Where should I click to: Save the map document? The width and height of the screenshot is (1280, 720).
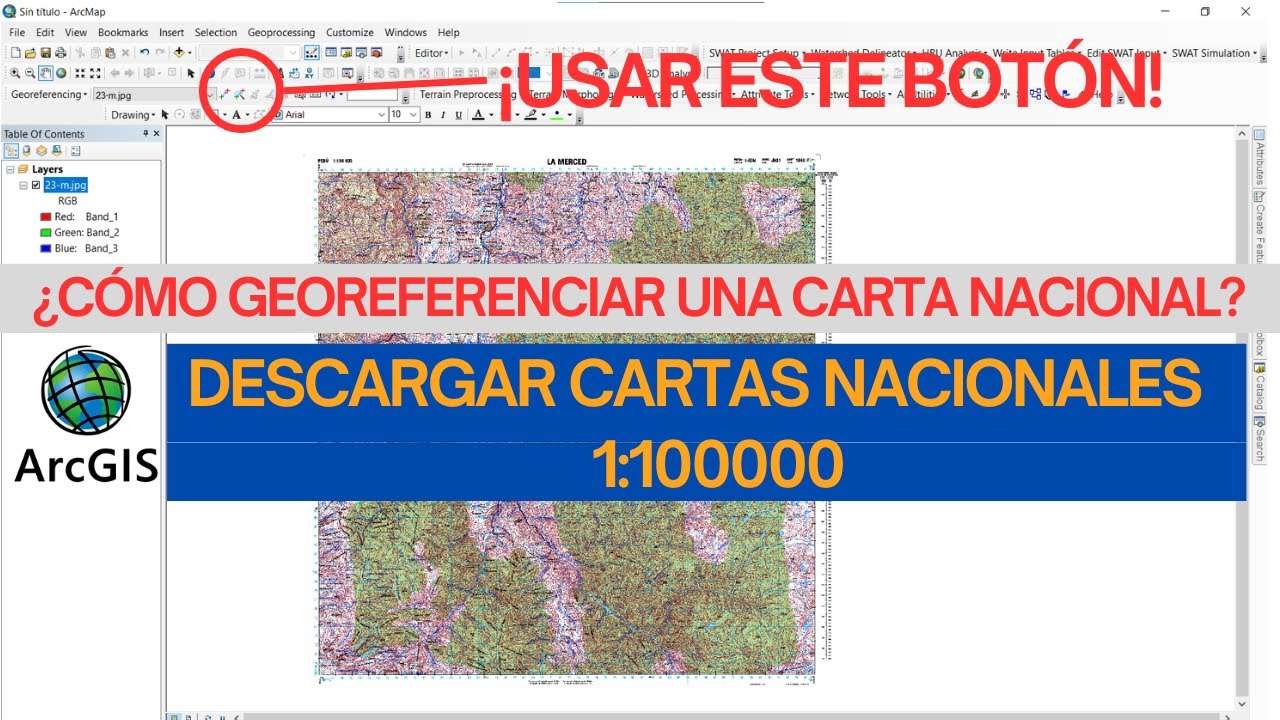click(45, 53)
